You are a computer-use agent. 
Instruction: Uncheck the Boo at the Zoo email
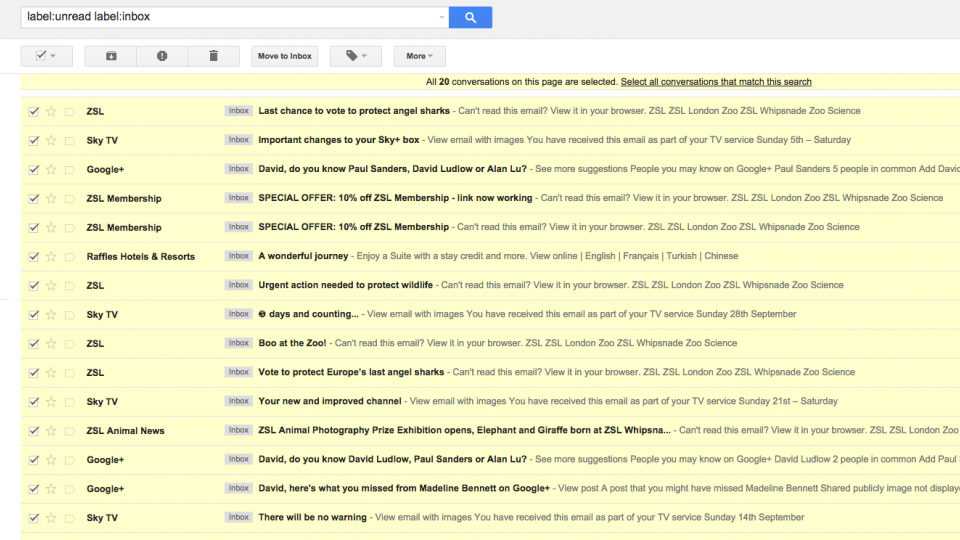coord(34,343)
